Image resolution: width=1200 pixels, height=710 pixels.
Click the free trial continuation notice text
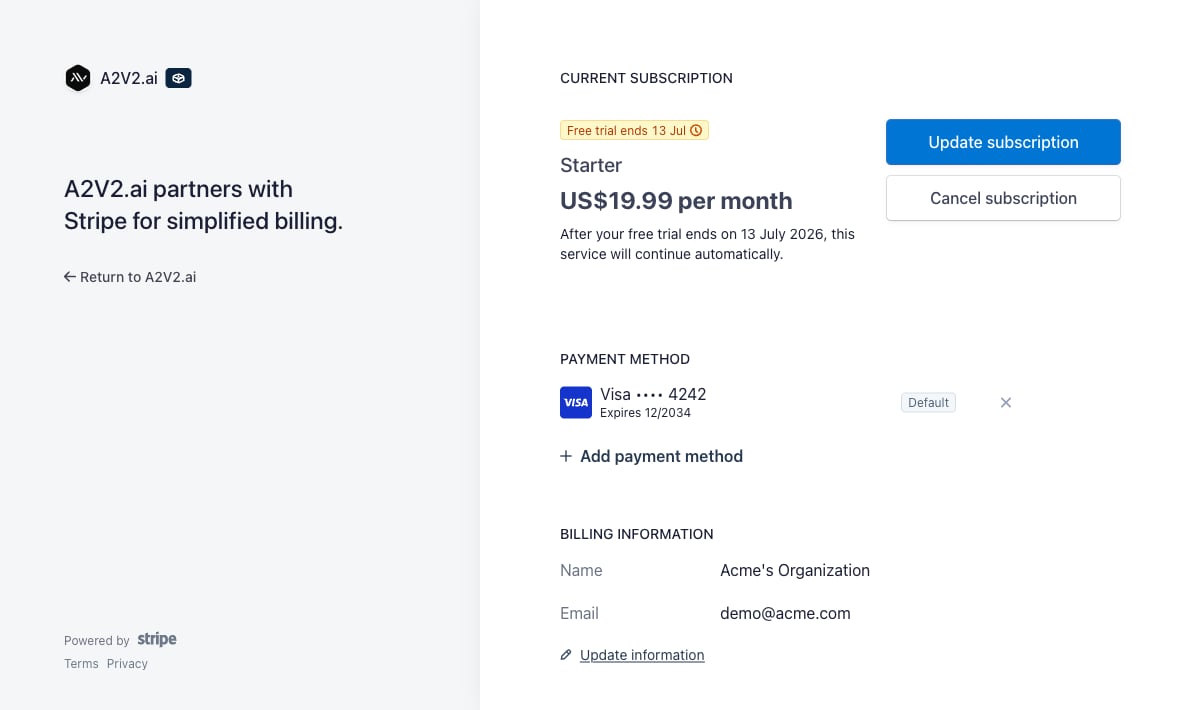(x=707, y=244)
